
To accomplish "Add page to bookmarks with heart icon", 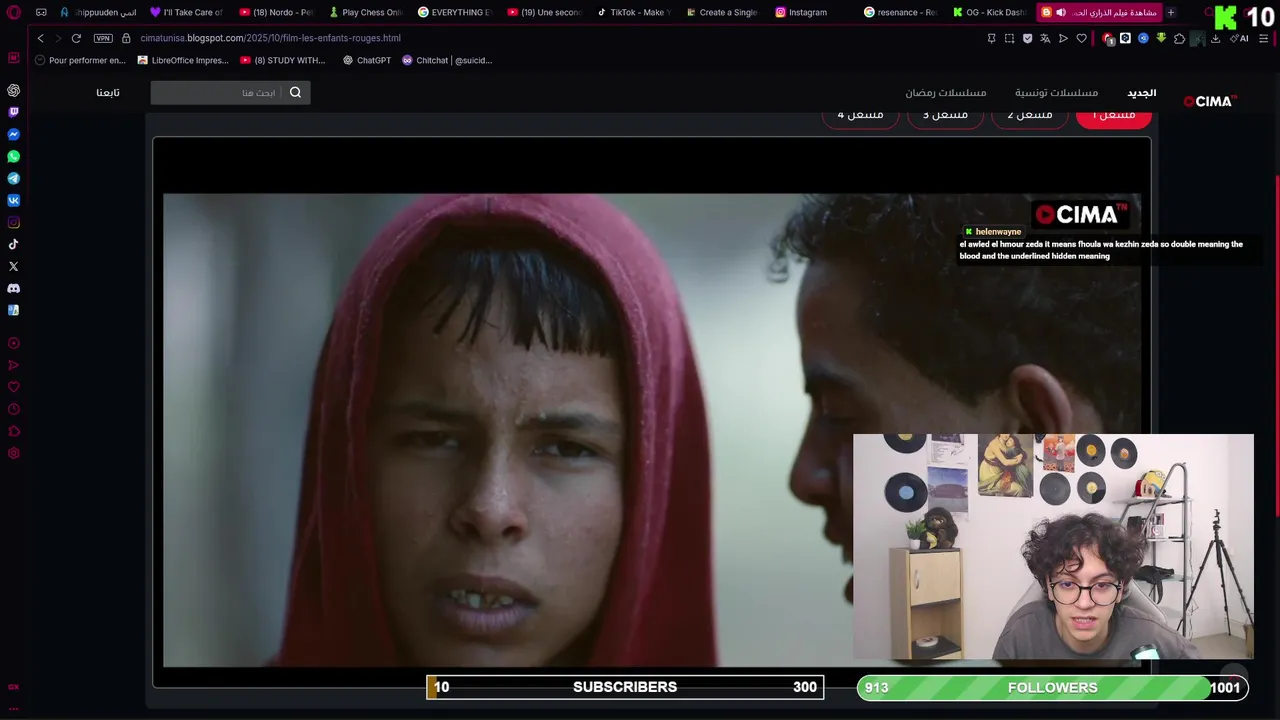I will pos(1081,38).
